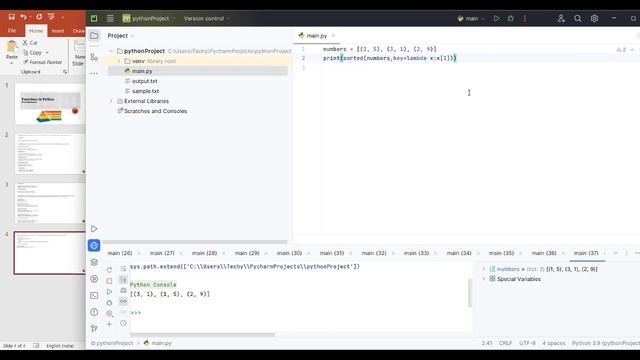This screenshot has height=360, width=640.
Task: Click the pythonProject breadcrumb in the status bar
Action: point(112,343)
